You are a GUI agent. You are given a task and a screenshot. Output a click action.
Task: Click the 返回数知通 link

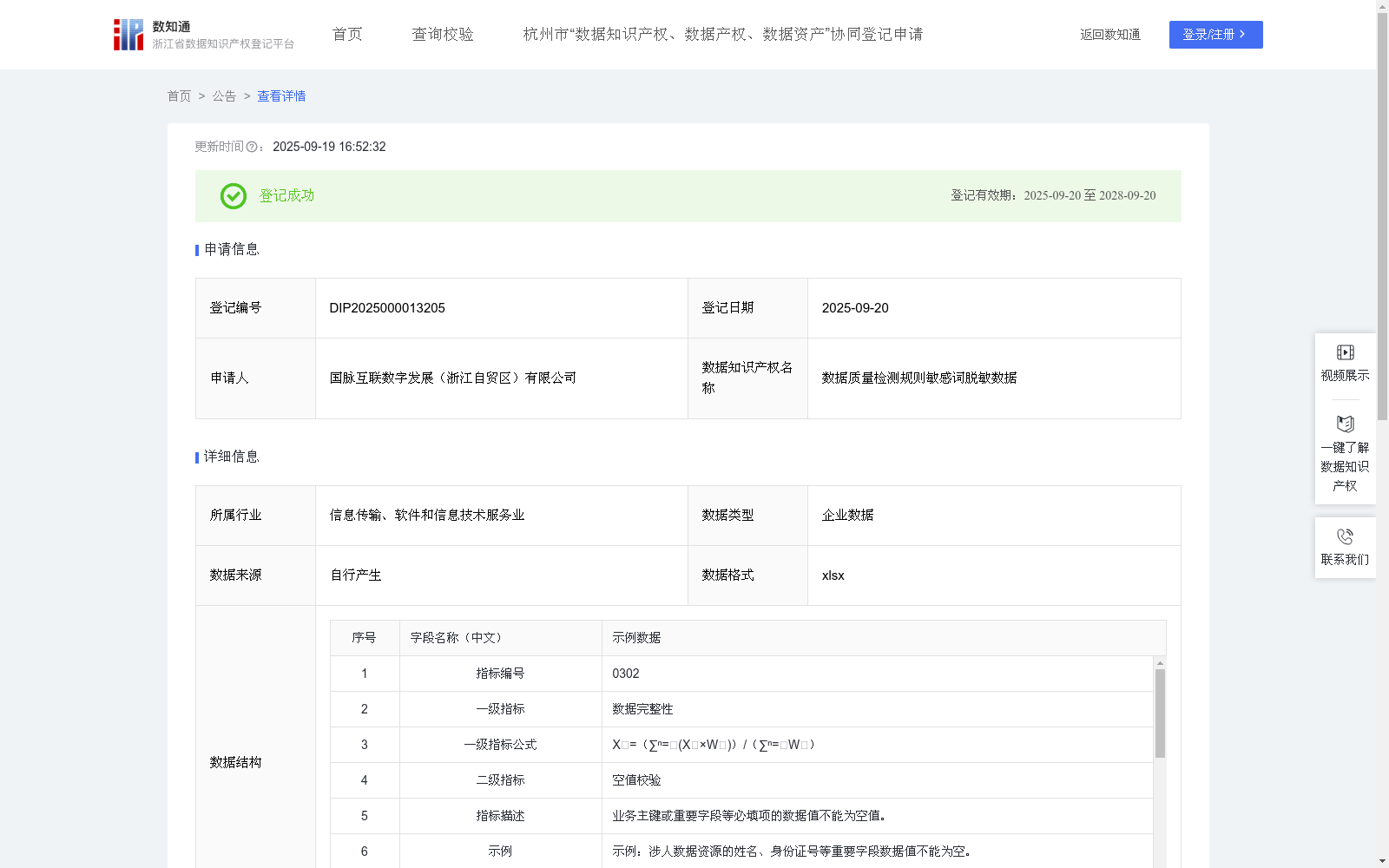(1110, 35)
